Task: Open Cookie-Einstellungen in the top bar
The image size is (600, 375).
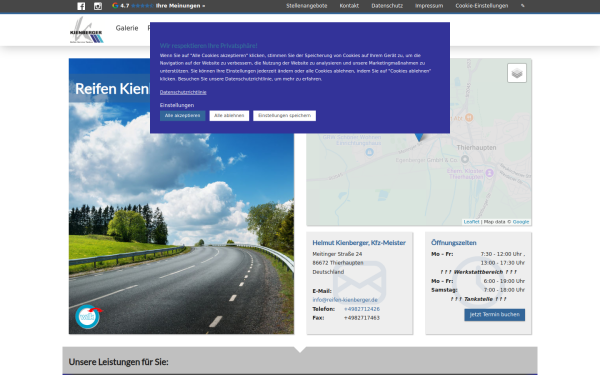Action: (x=482, y=6)
